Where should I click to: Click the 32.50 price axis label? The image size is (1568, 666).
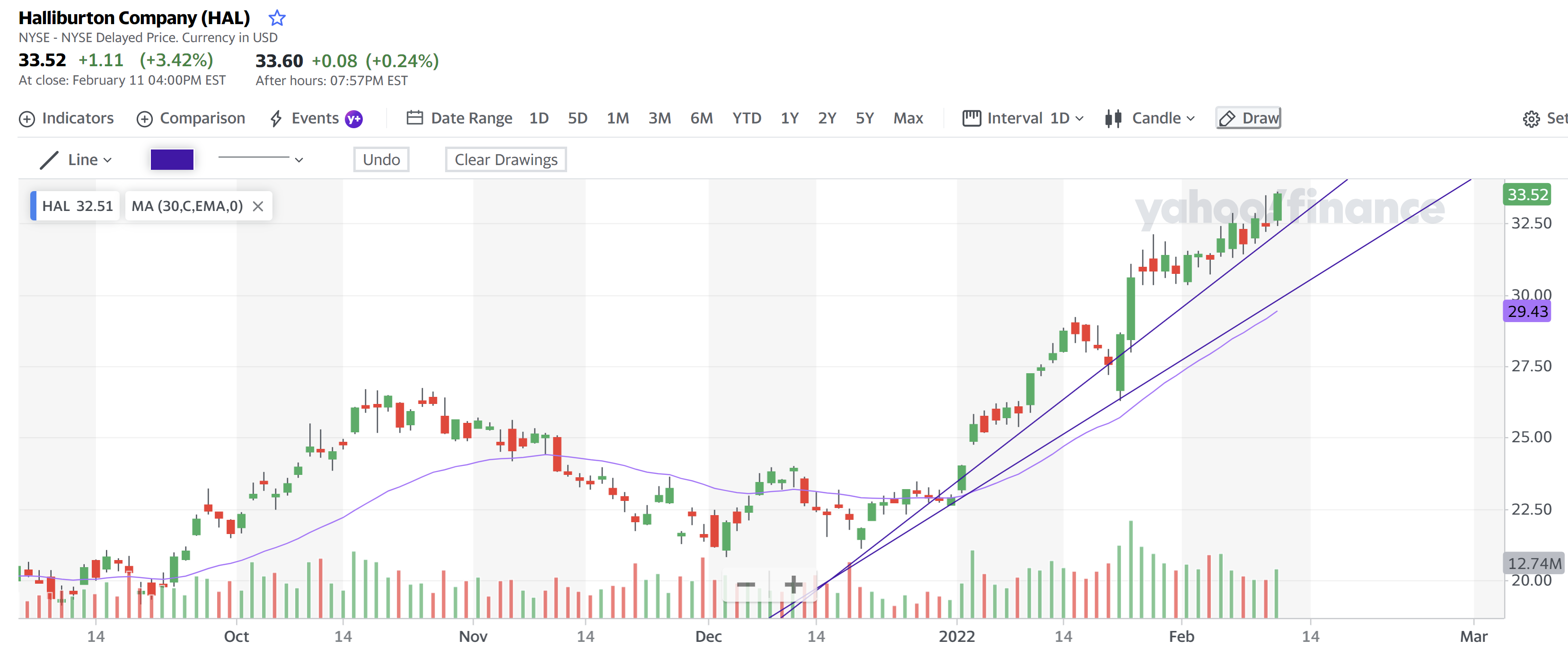click(x=1532, y=223)
